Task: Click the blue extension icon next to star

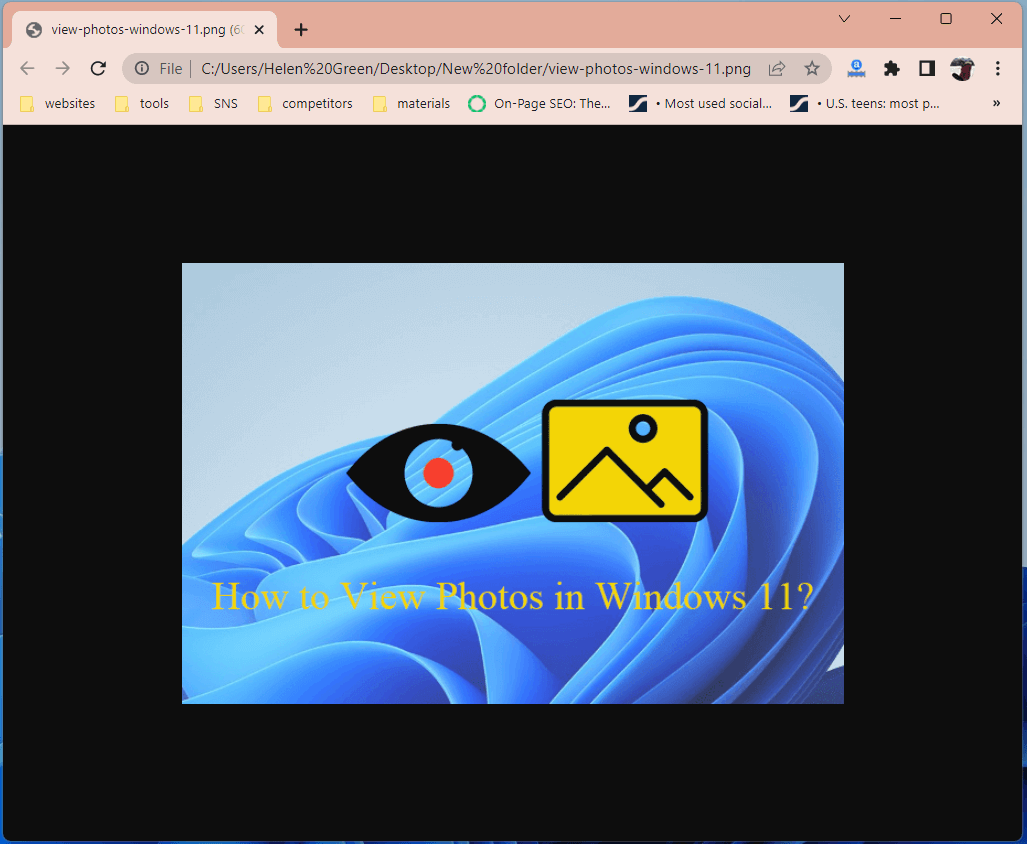Action: [856, 69]
